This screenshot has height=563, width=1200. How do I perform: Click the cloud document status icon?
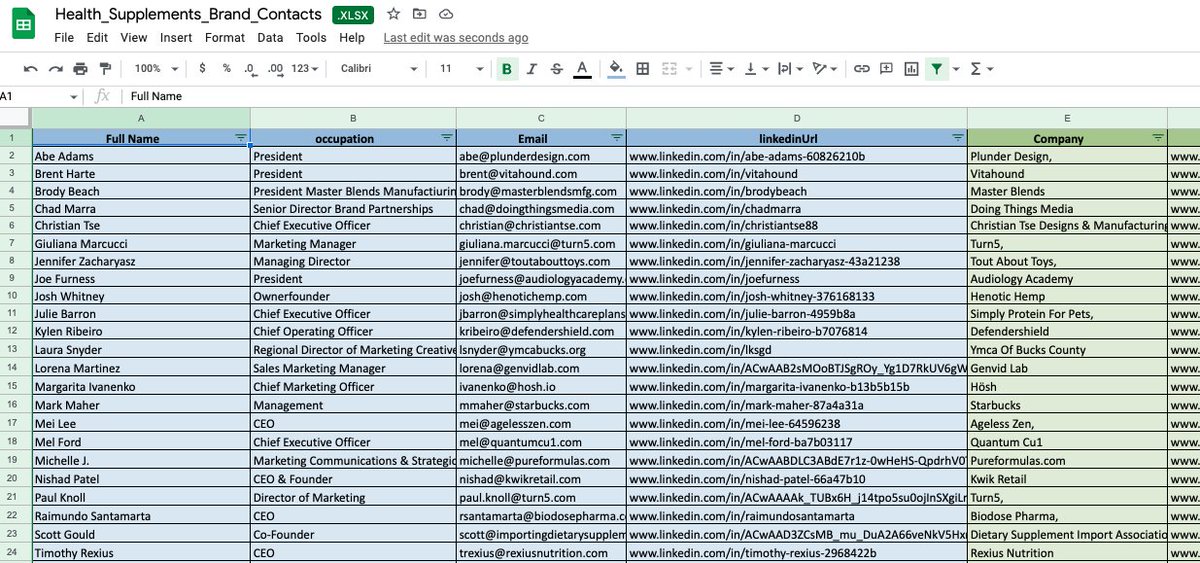[445, 14]
